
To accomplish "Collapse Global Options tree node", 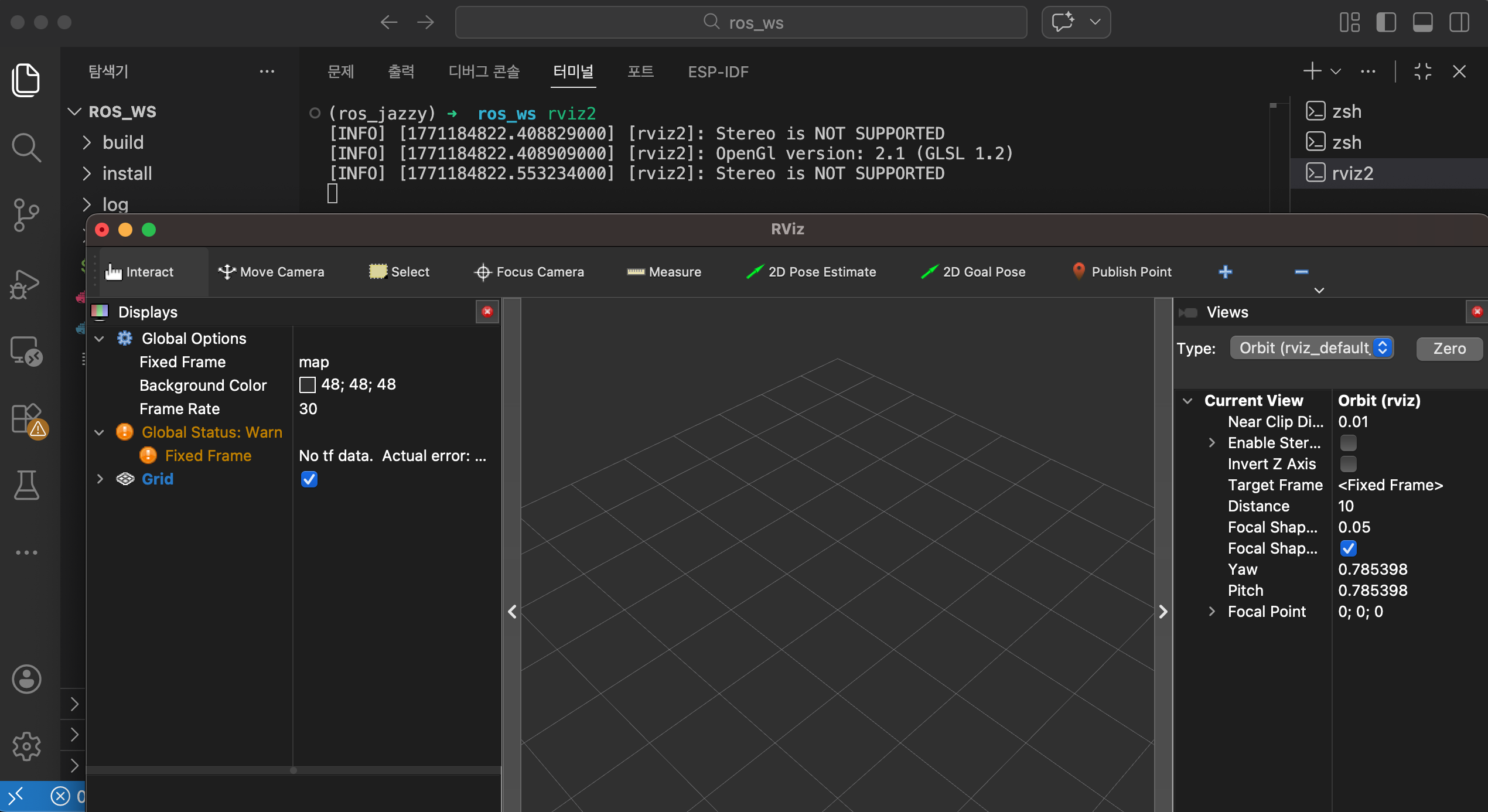I will [100, 339].
